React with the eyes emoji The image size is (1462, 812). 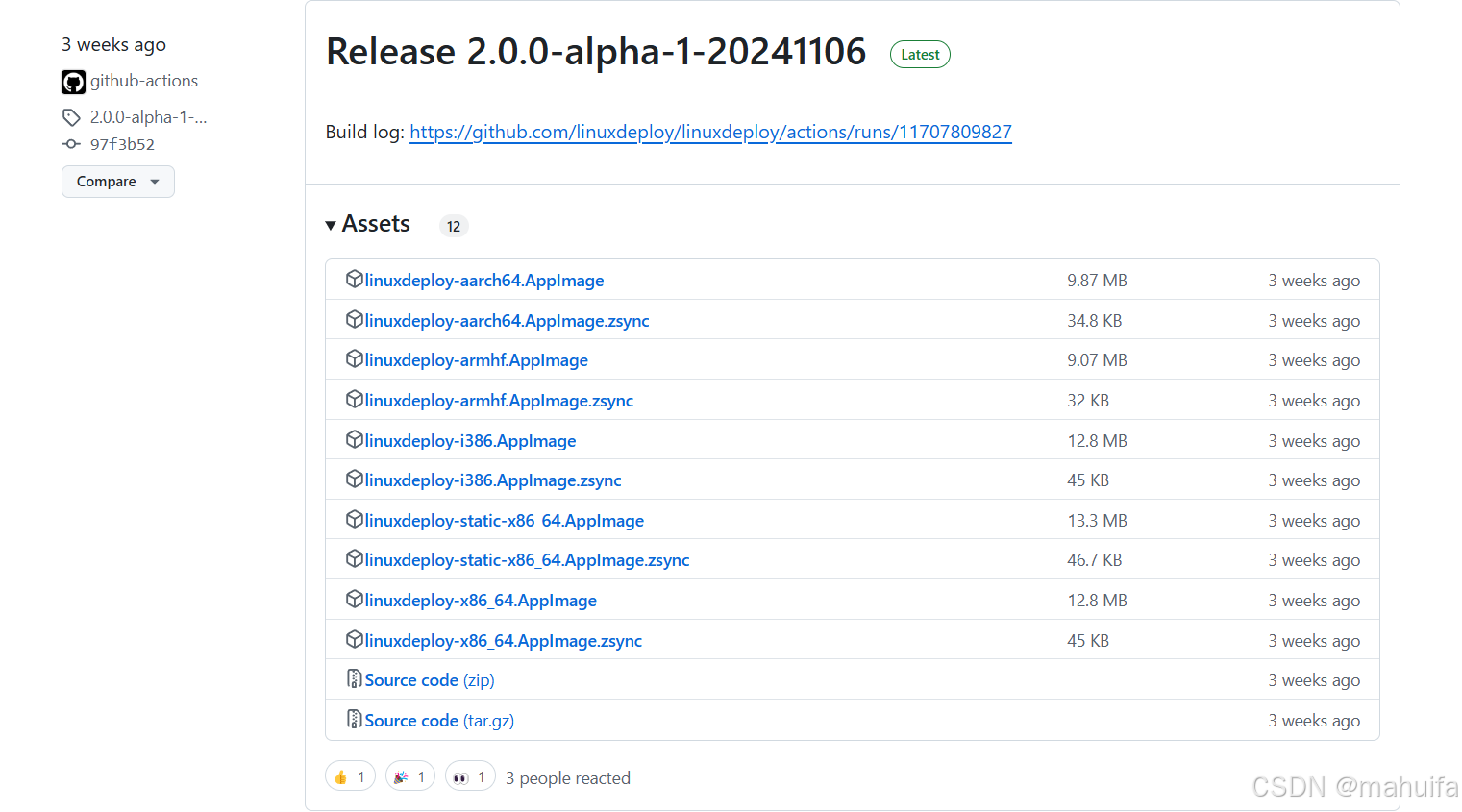click(470, 776)
